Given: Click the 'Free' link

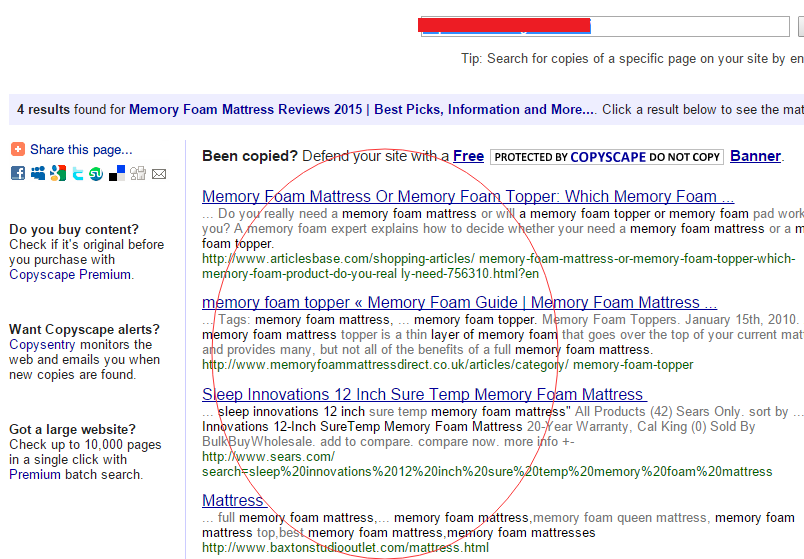Looking at the screenshot, I should 468,156.
